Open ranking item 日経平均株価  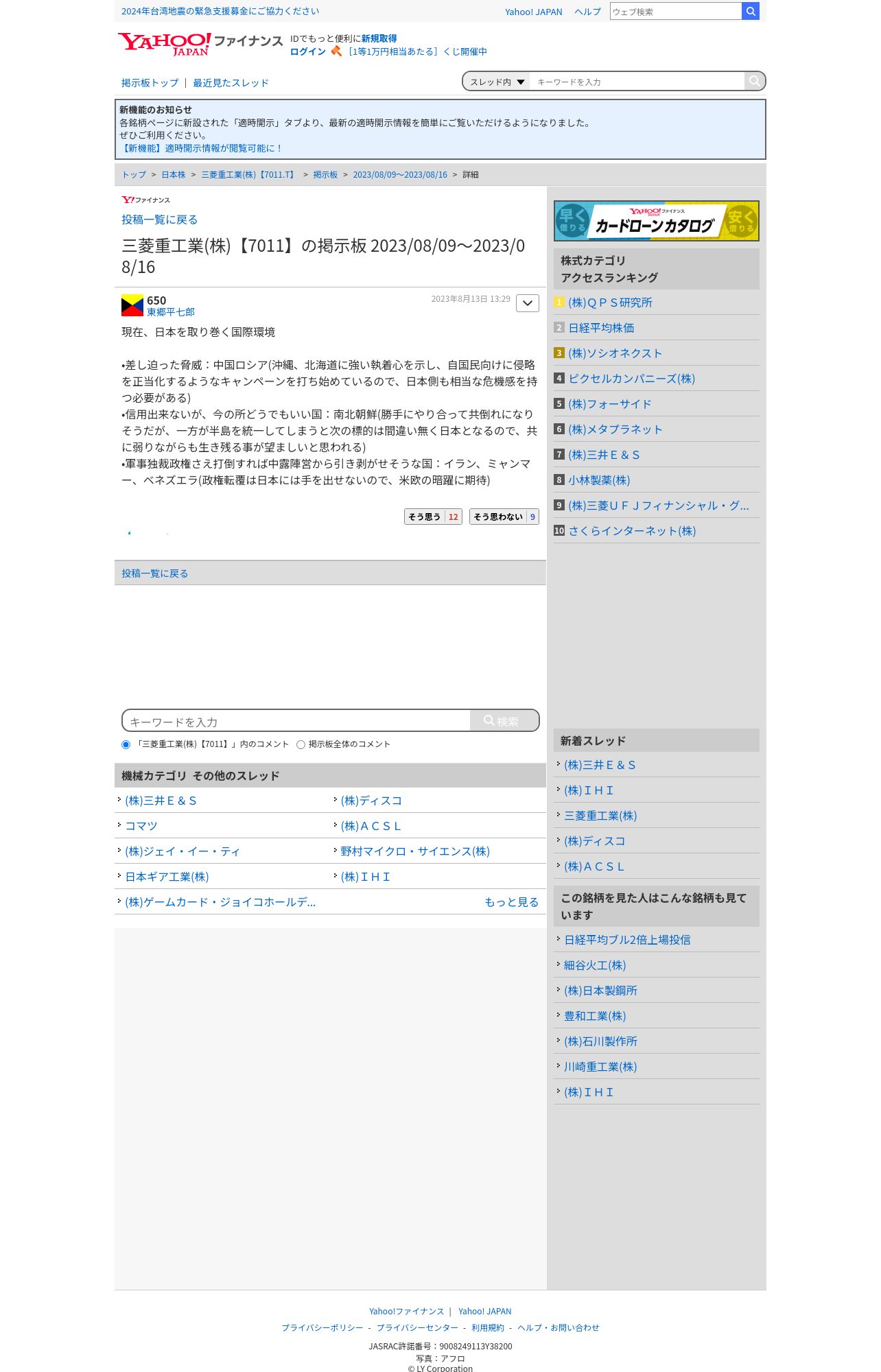[x=601, y=328]
